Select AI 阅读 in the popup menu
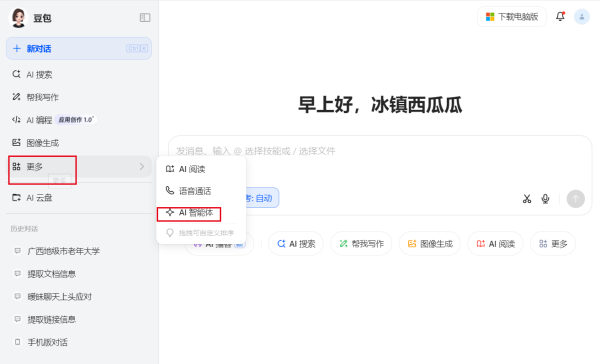Screen dimensions: 600x364 201,169
